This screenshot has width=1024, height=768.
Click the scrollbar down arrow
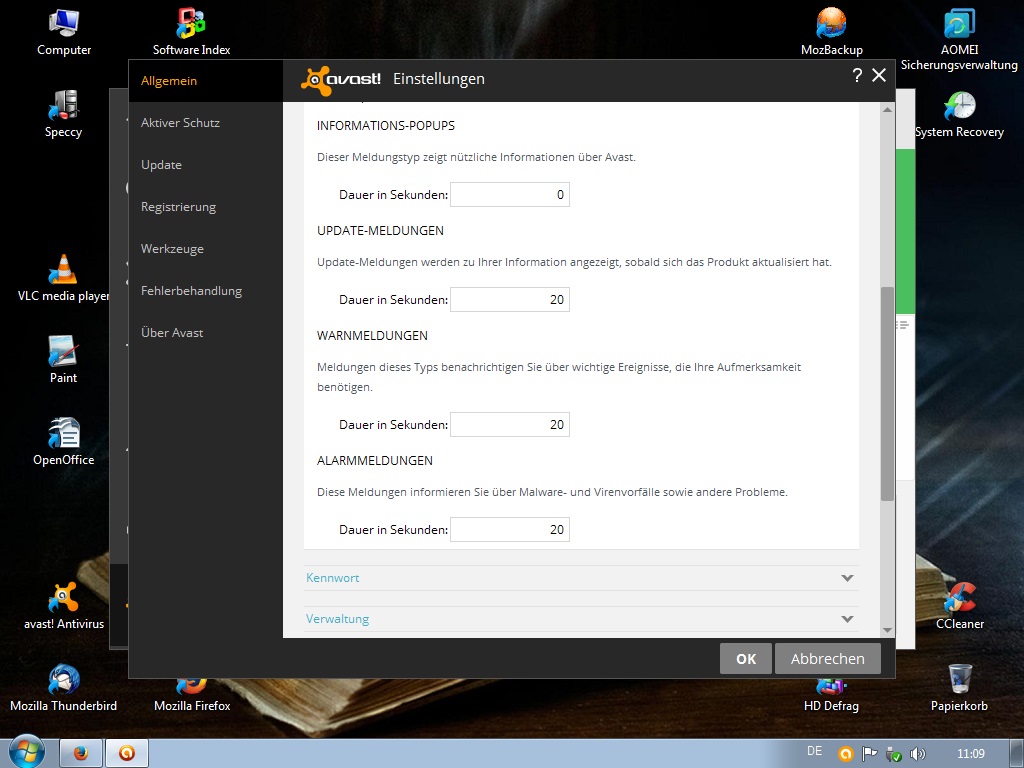(887, 630)
